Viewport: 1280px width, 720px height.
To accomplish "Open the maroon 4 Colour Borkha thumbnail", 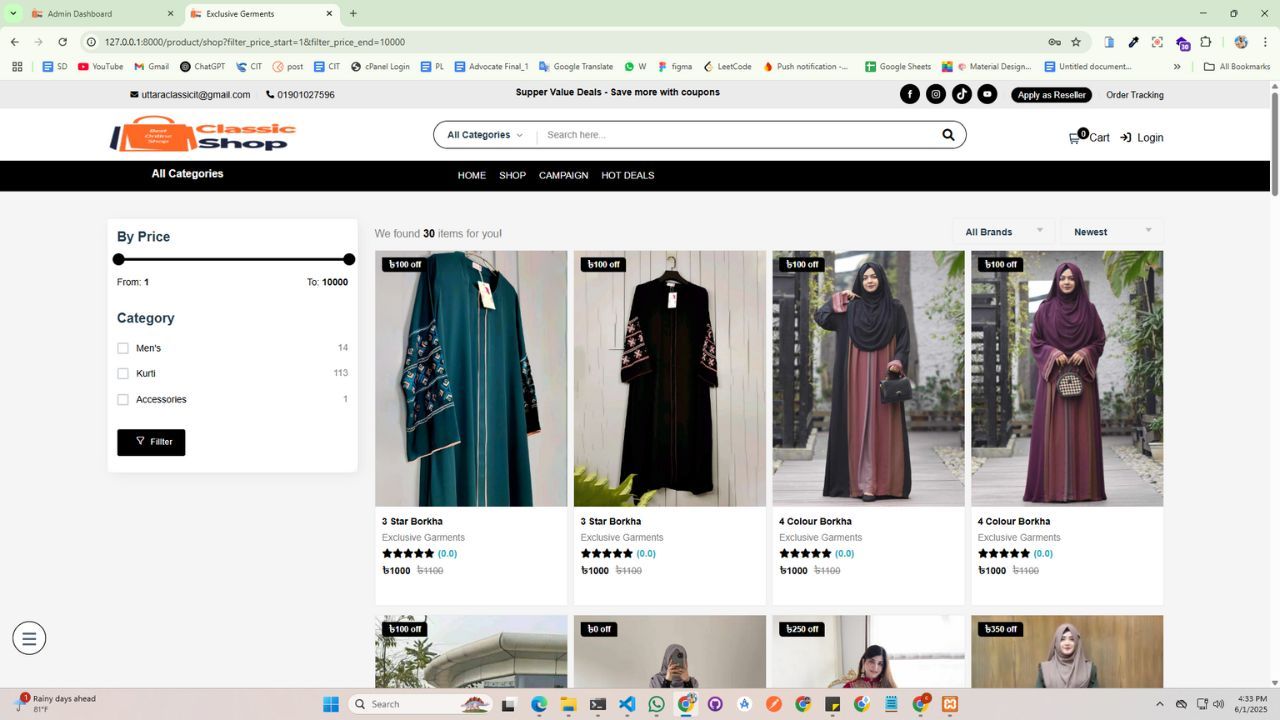I will point(1067,379).
